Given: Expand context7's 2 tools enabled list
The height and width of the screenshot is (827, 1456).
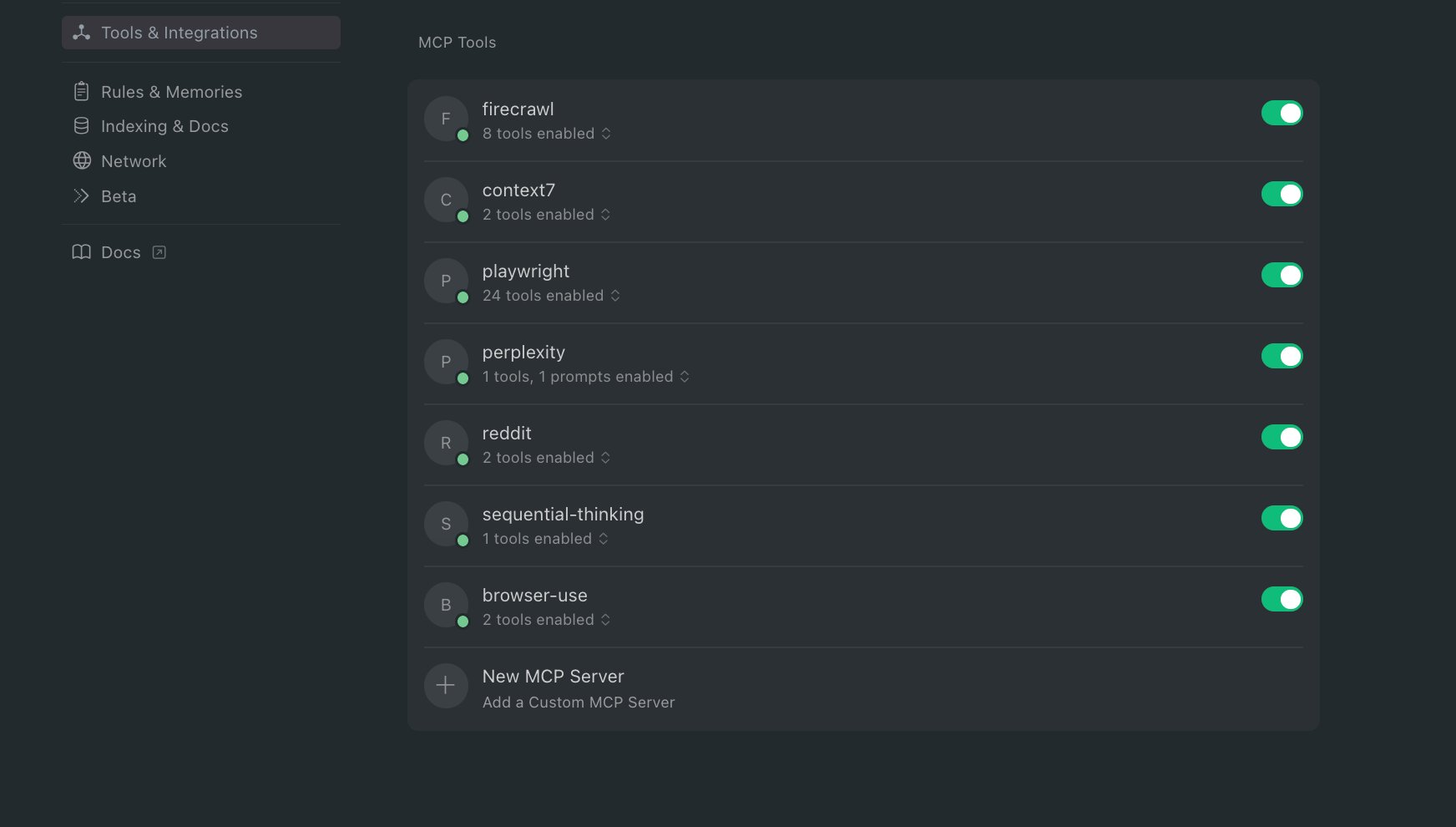Looking at the screenshot, I should (547, 215).
